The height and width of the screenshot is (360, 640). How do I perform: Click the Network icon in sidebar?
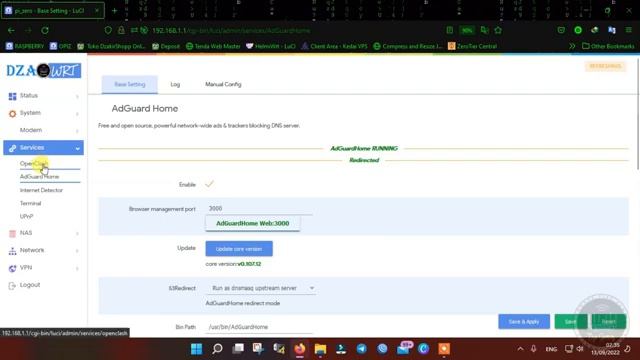12,251
